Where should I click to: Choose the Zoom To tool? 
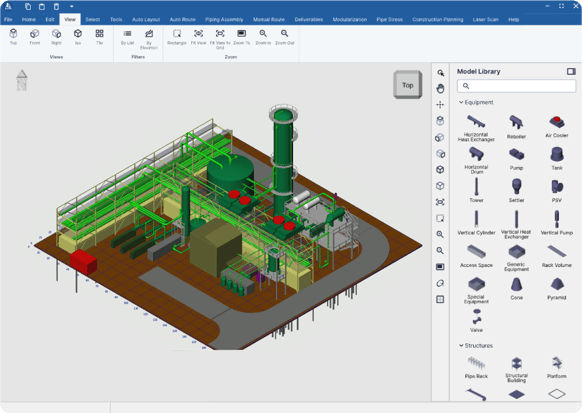tap(241, 37)
